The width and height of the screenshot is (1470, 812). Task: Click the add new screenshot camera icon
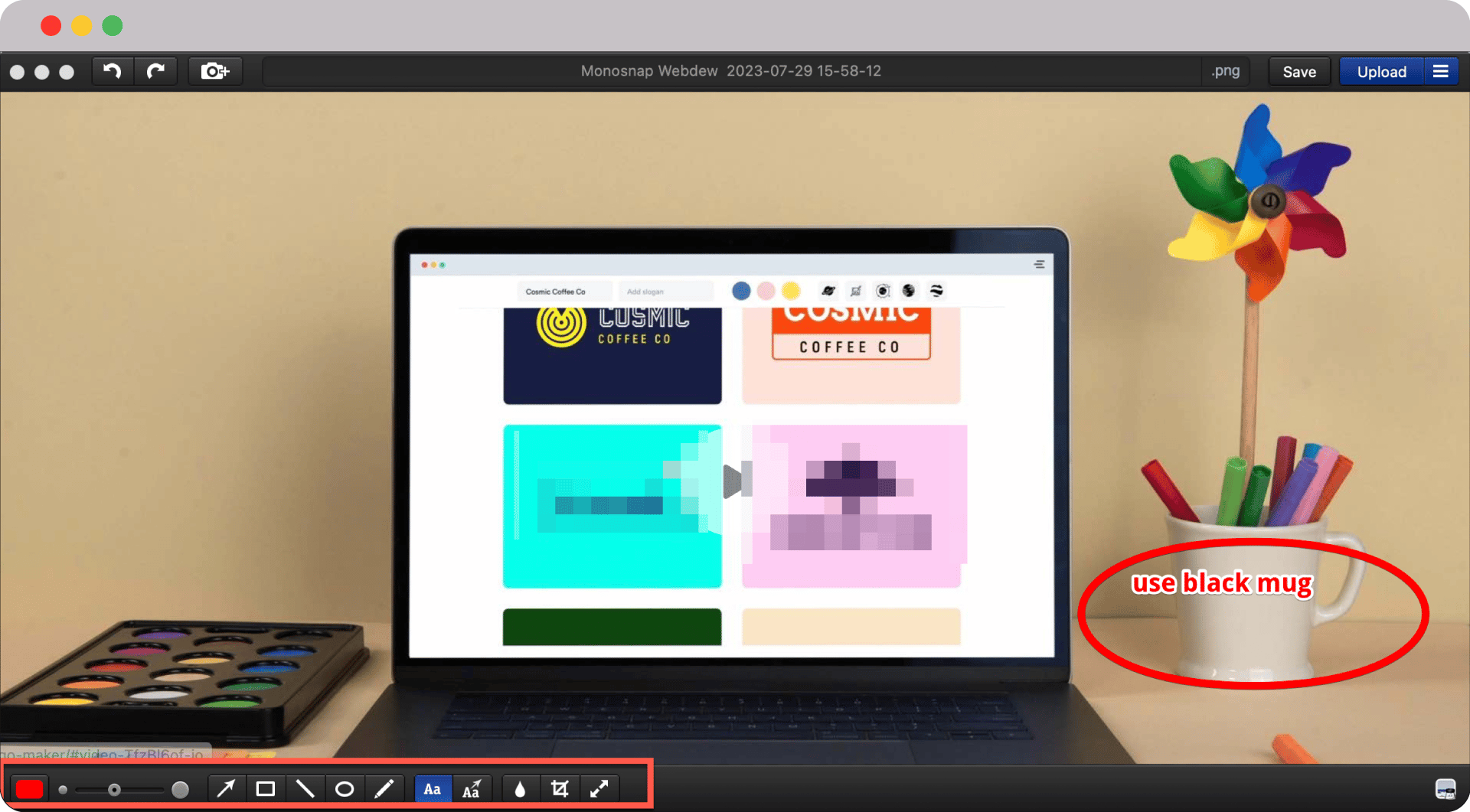pos(215,71)
